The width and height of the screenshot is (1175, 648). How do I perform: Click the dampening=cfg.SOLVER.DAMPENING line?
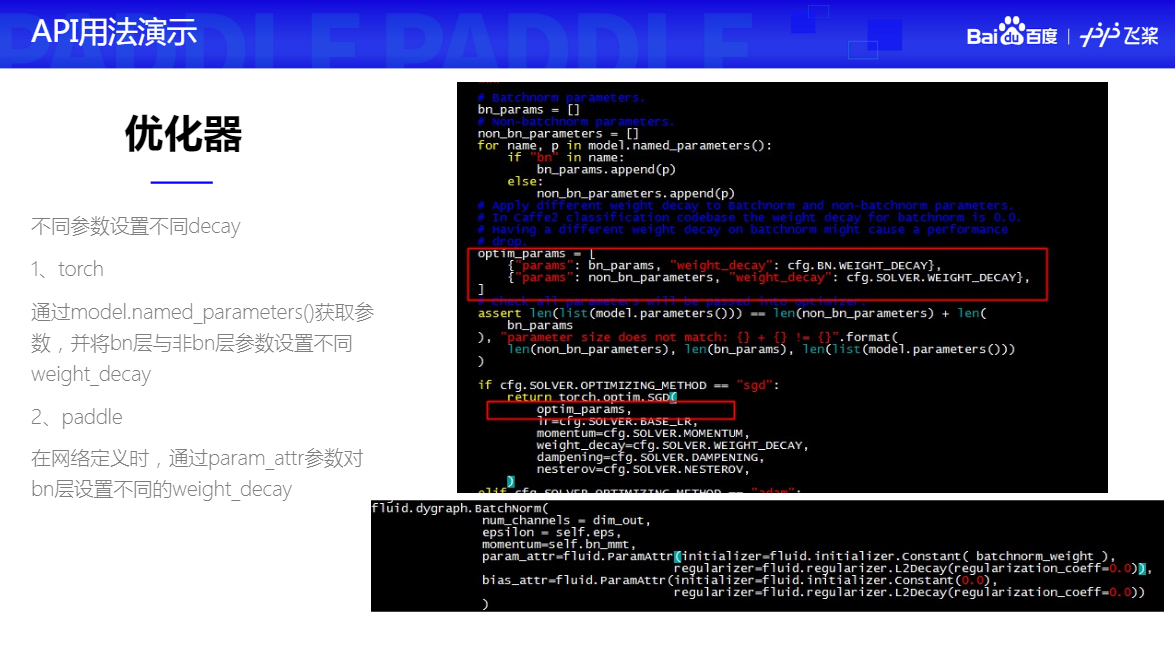[650, 457]
